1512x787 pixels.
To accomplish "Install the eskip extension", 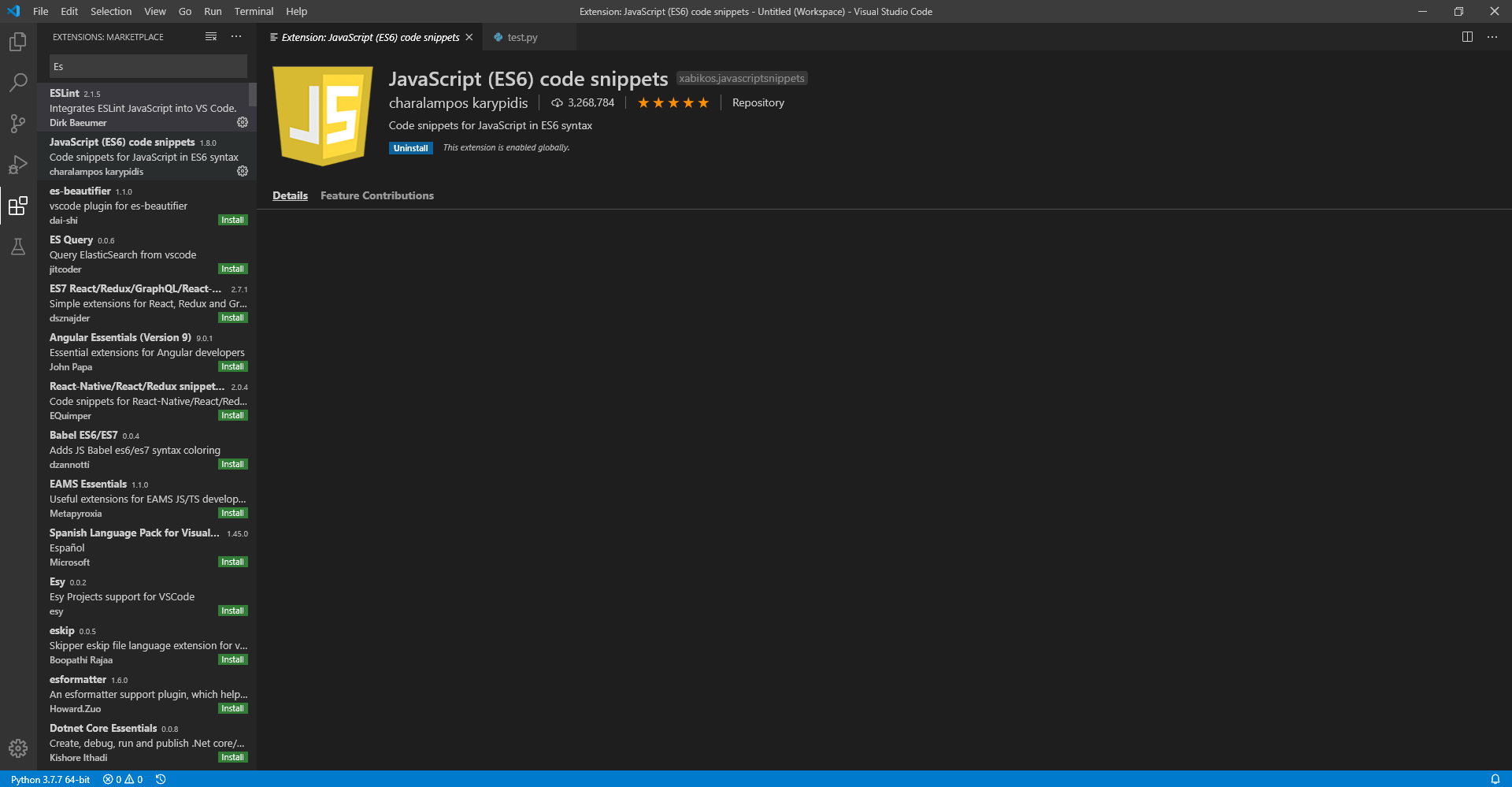I will pos(232,660).
